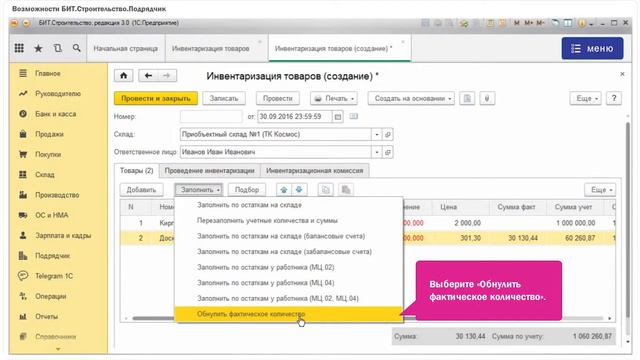Open Favorites star icon
640x360 pixels.
[x=38, y=48]
